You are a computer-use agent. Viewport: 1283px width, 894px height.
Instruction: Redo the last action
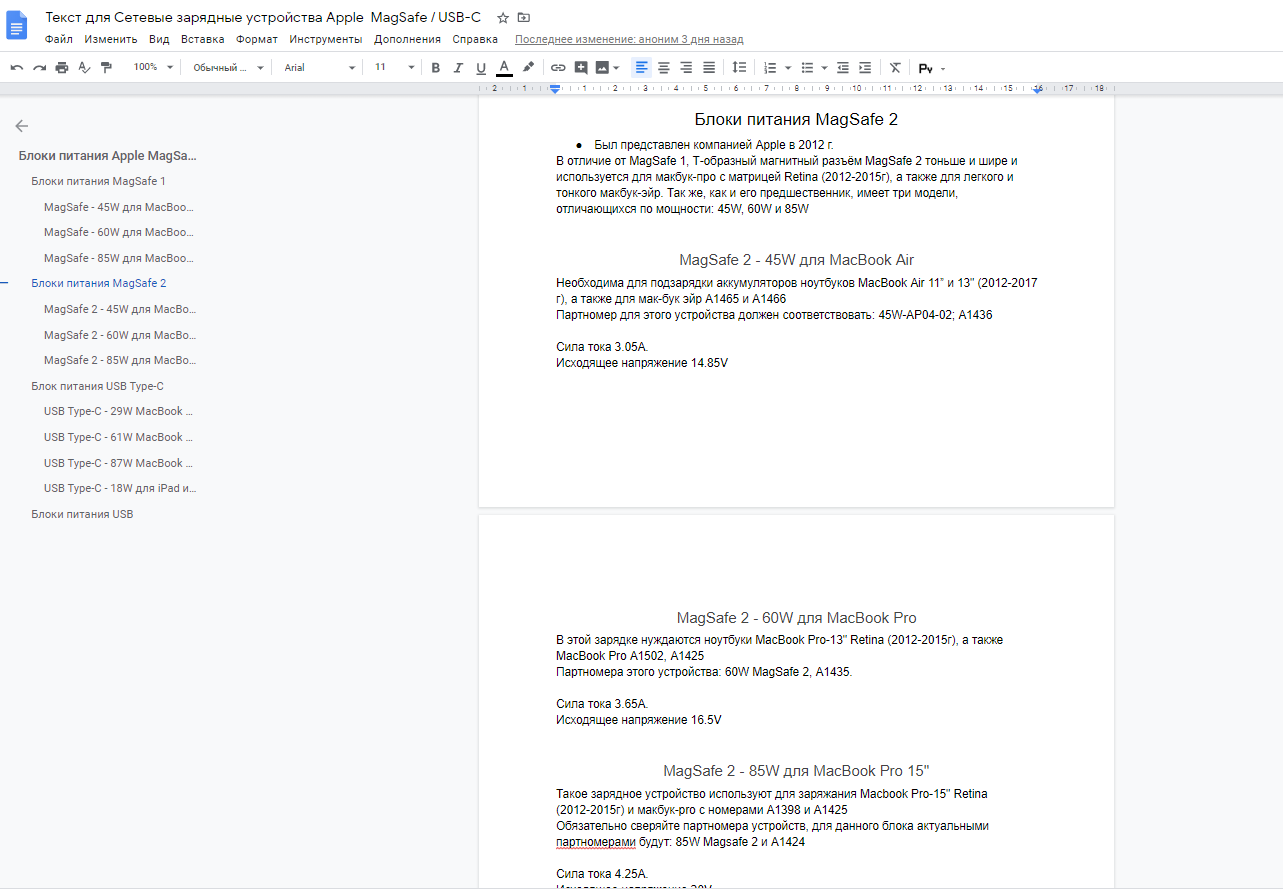(x=39, y=68)
